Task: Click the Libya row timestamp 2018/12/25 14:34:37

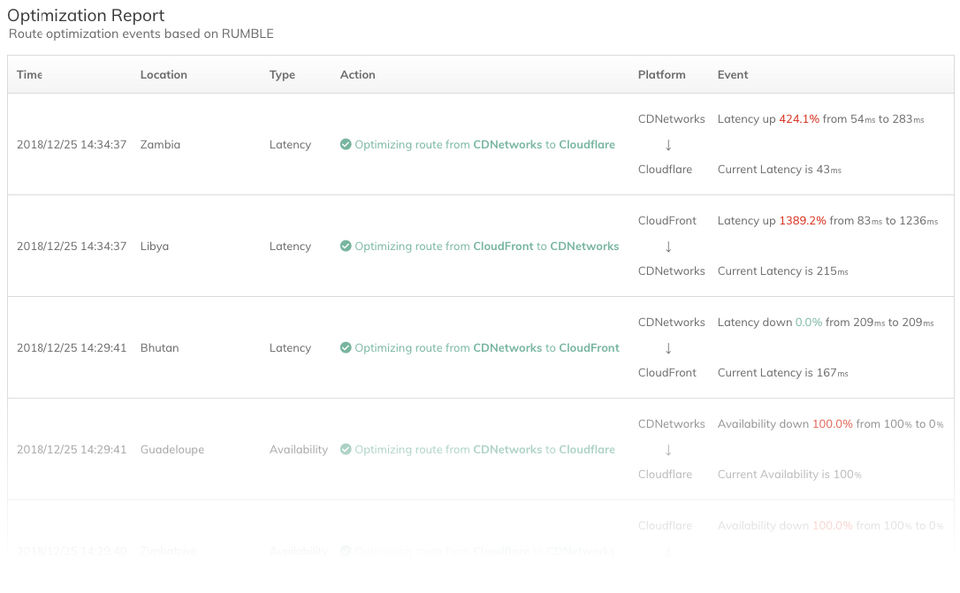Action: (72, 246)
